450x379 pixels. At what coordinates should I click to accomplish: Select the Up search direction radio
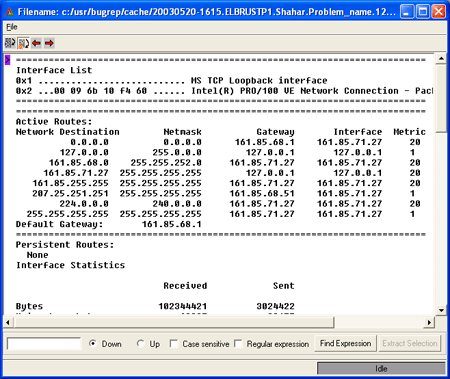(140, 343)
